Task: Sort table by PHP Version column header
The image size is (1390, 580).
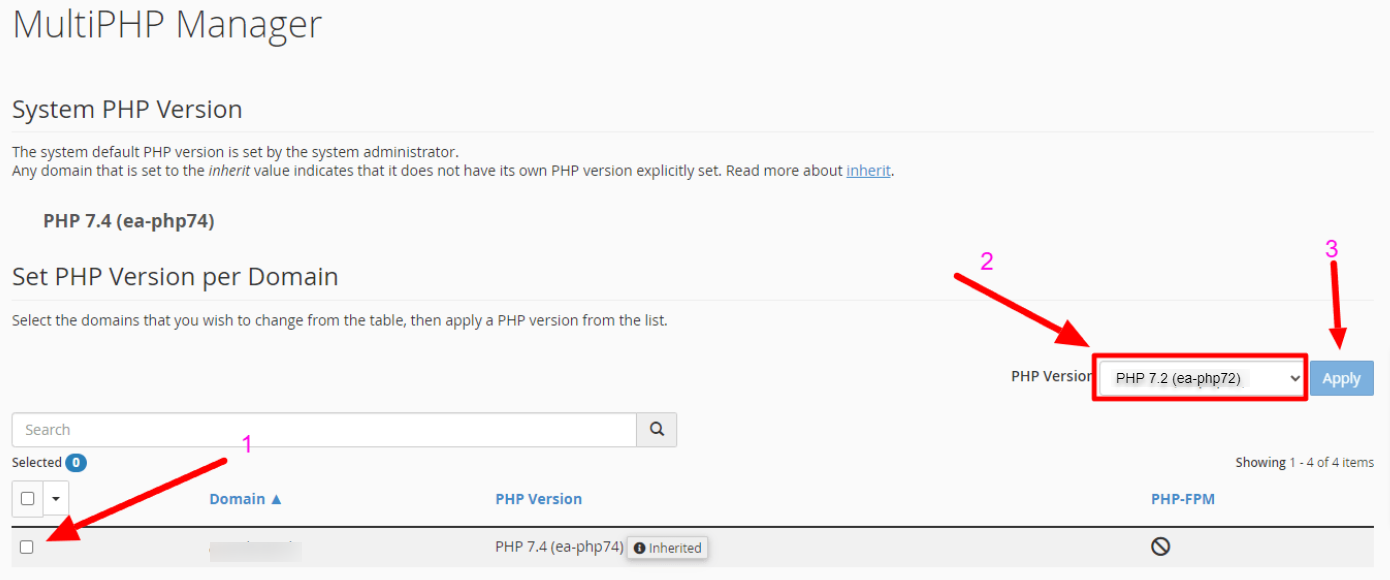Action: click(x=538, y=499)
